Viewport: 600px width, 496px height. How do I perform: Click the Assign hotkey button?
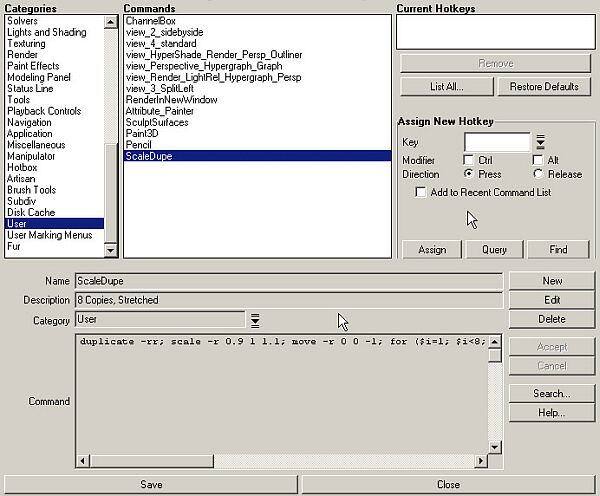(x=431, y=250)
